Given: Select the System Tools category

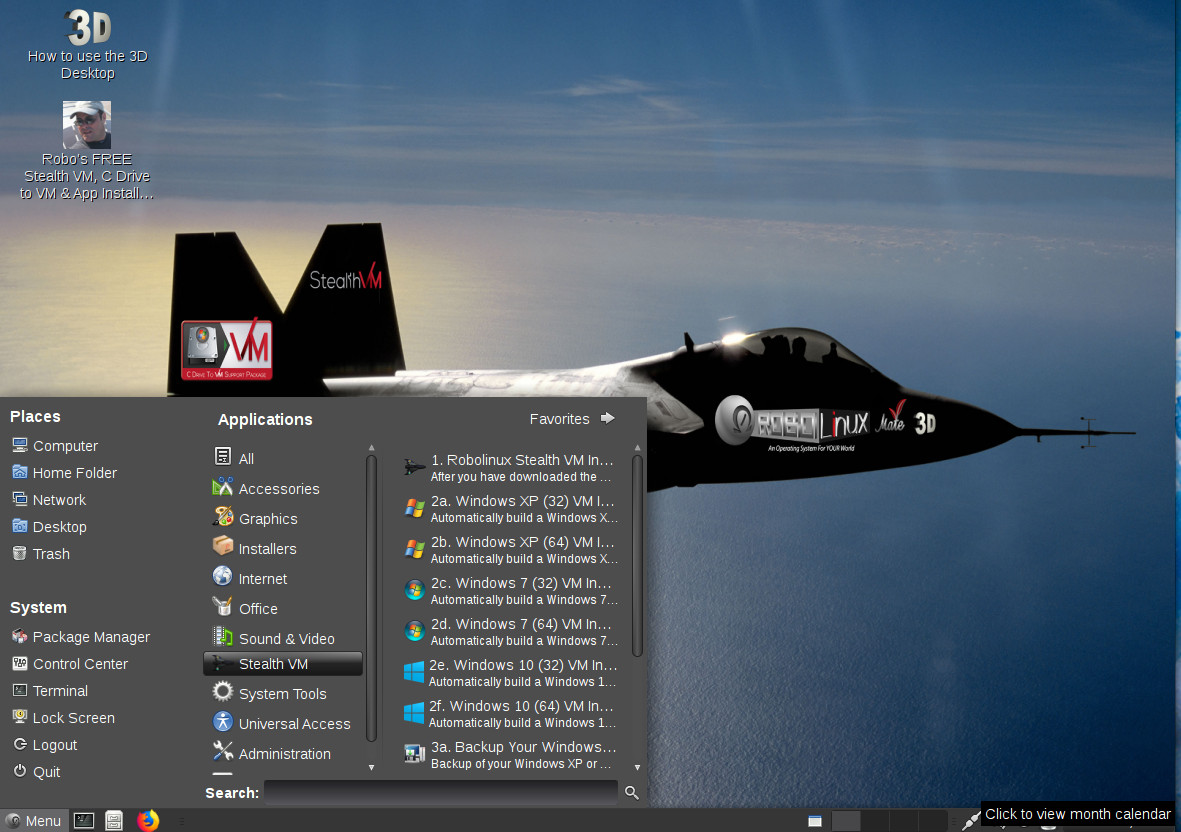Looking at the screenshot, I should [x=283, y=693].
